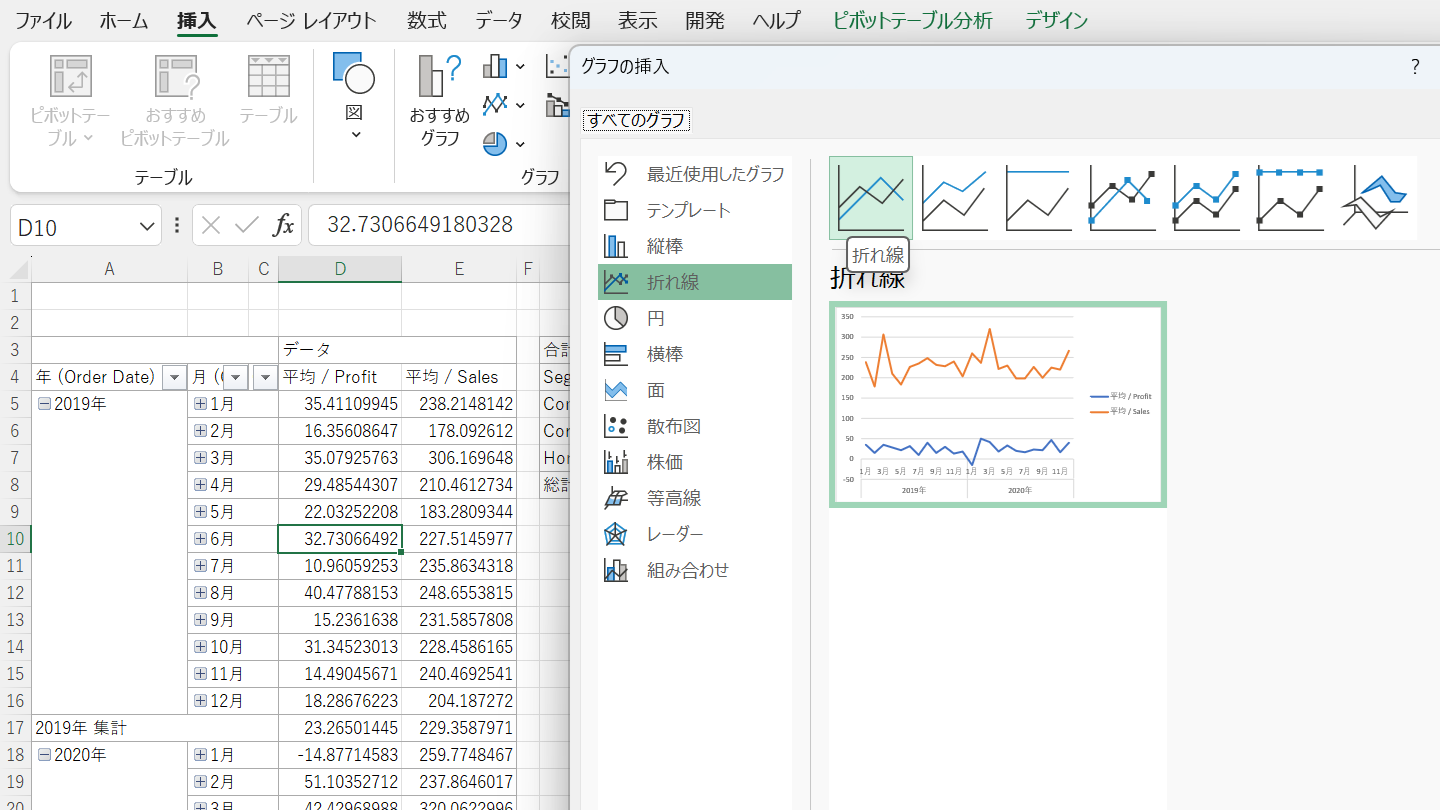Open the column C filter dropdown
The width and height of the screenshot is (1440, 810).
264,377
